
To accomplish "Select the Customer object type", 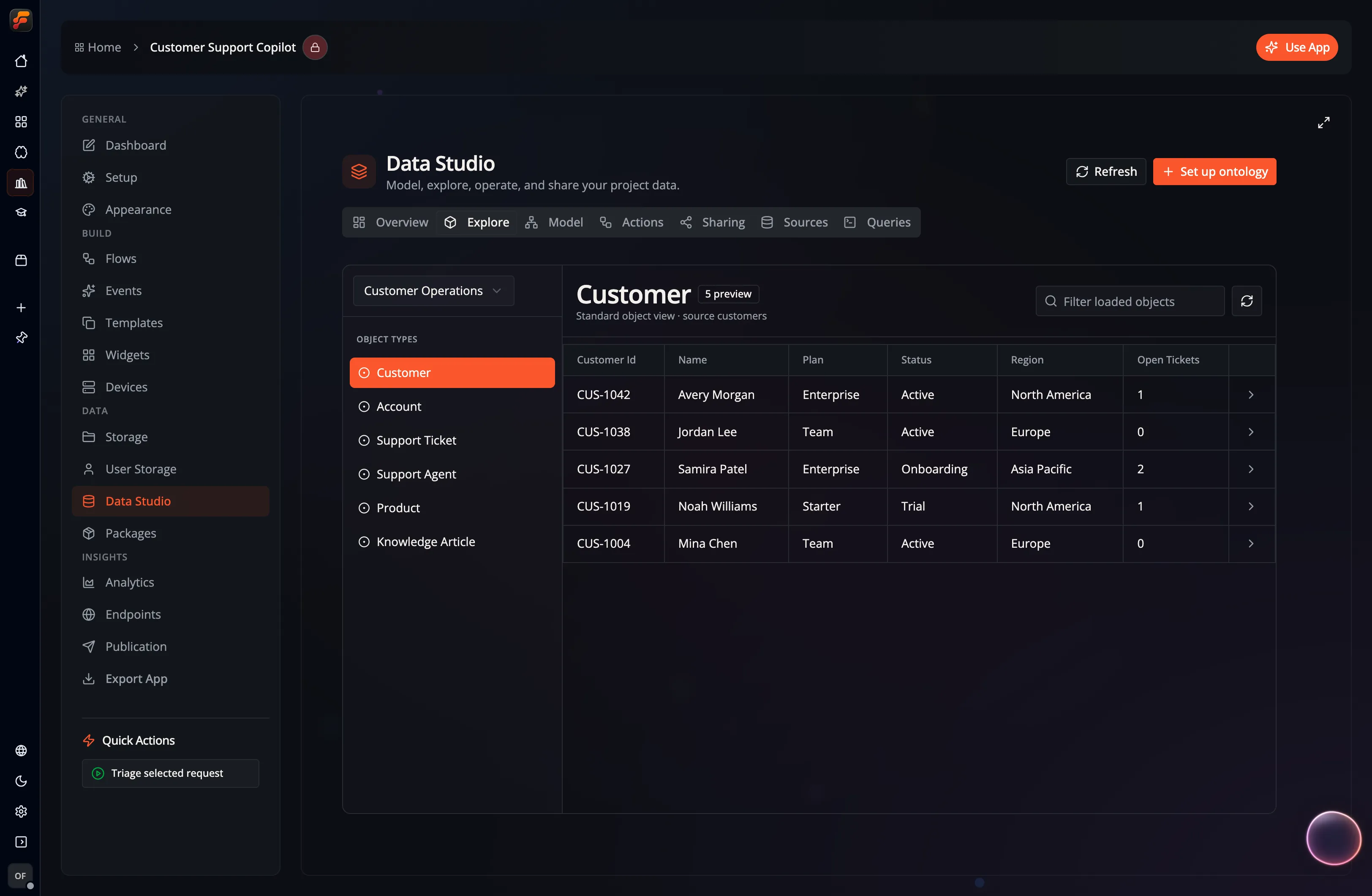I will [x=452, y=373].
